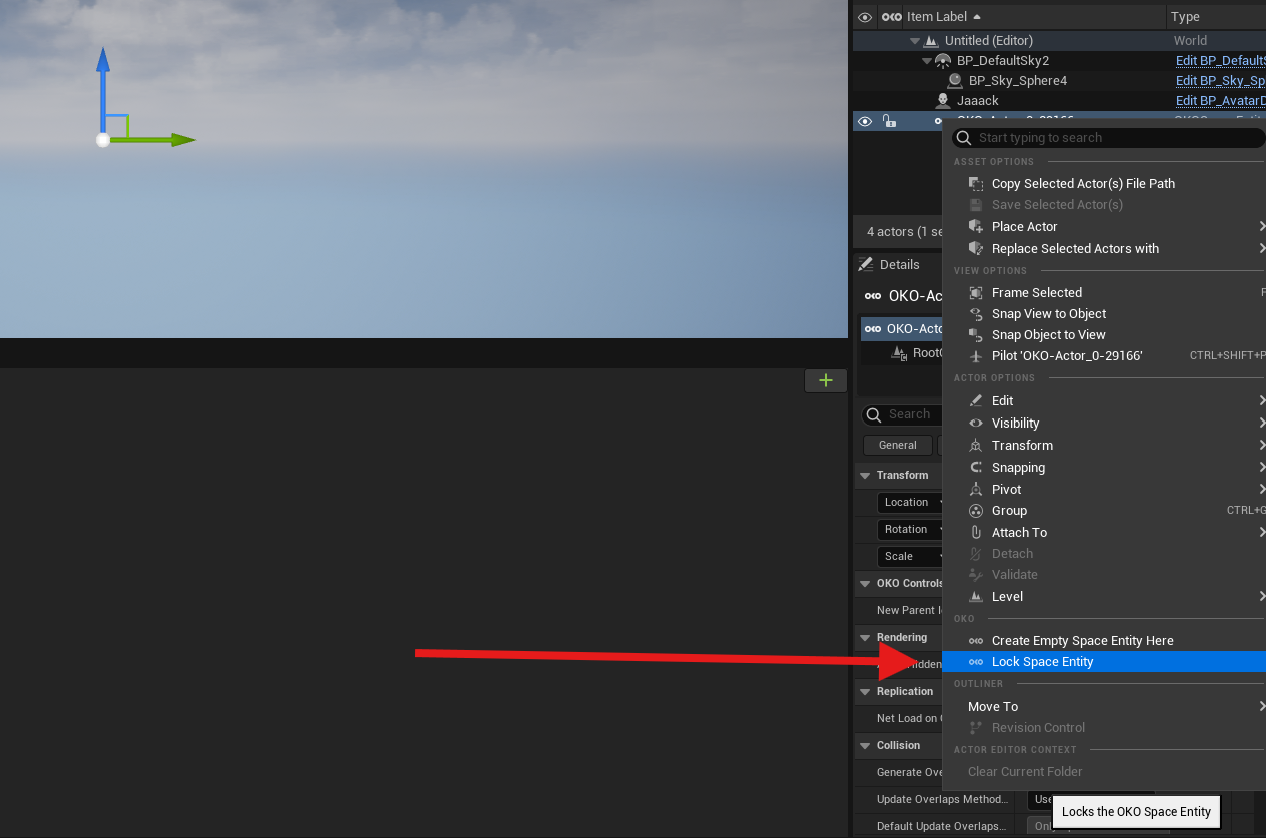Collapse the Transform section in Details

(x=865, y=476)
